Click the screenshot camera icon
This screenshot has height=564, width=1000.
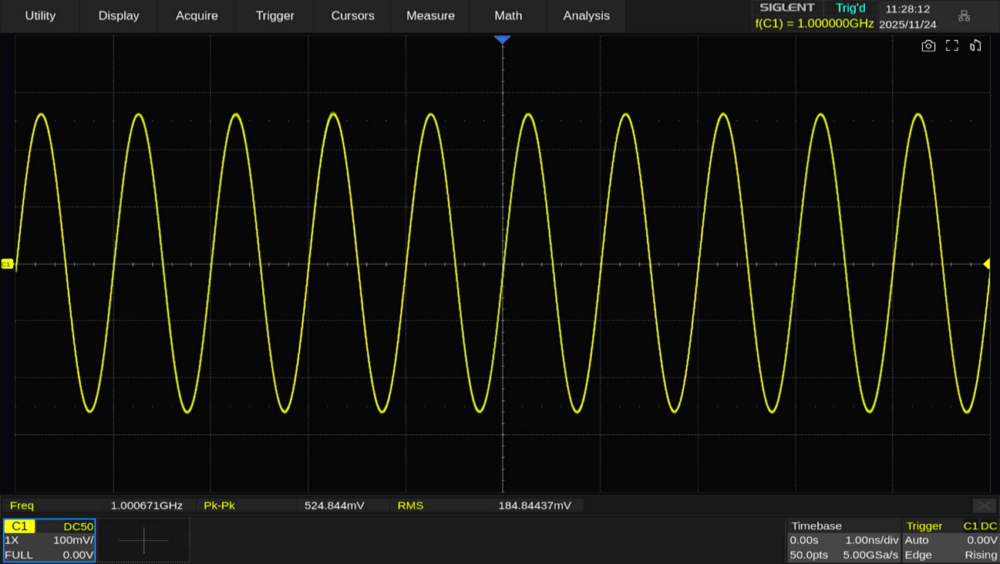(928, 46)
